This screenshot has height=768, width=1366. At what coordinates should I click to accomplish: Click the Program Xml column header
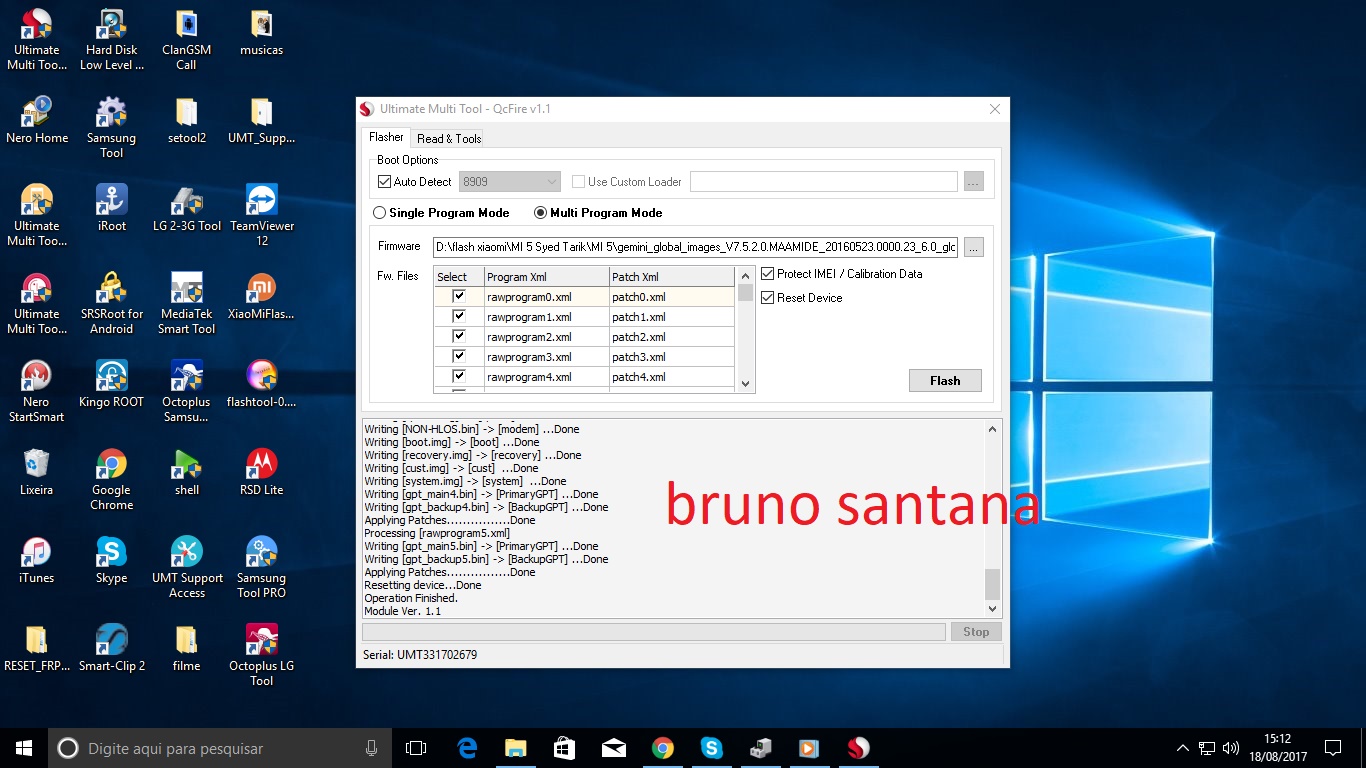pos(546,277)
